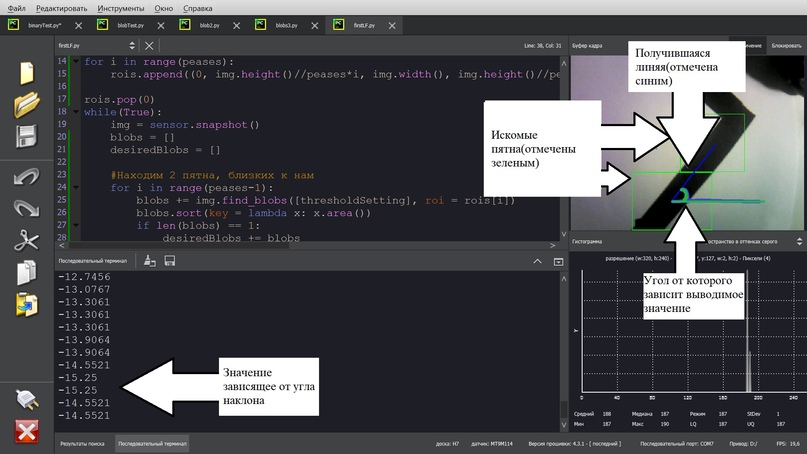Clear the serial terminal with the brush icon

point(150,261)
